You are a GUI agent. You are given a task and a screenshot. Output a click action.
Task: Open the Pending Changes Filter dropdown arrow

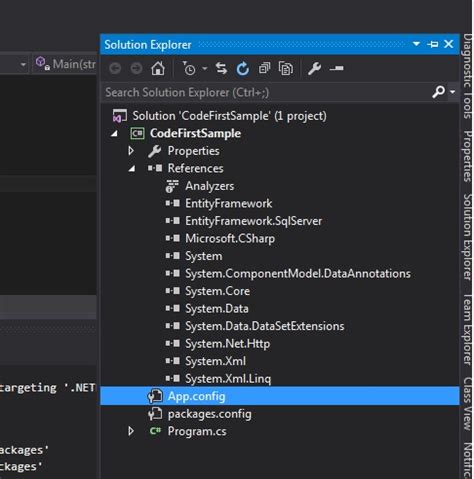(x=205, y=69)
